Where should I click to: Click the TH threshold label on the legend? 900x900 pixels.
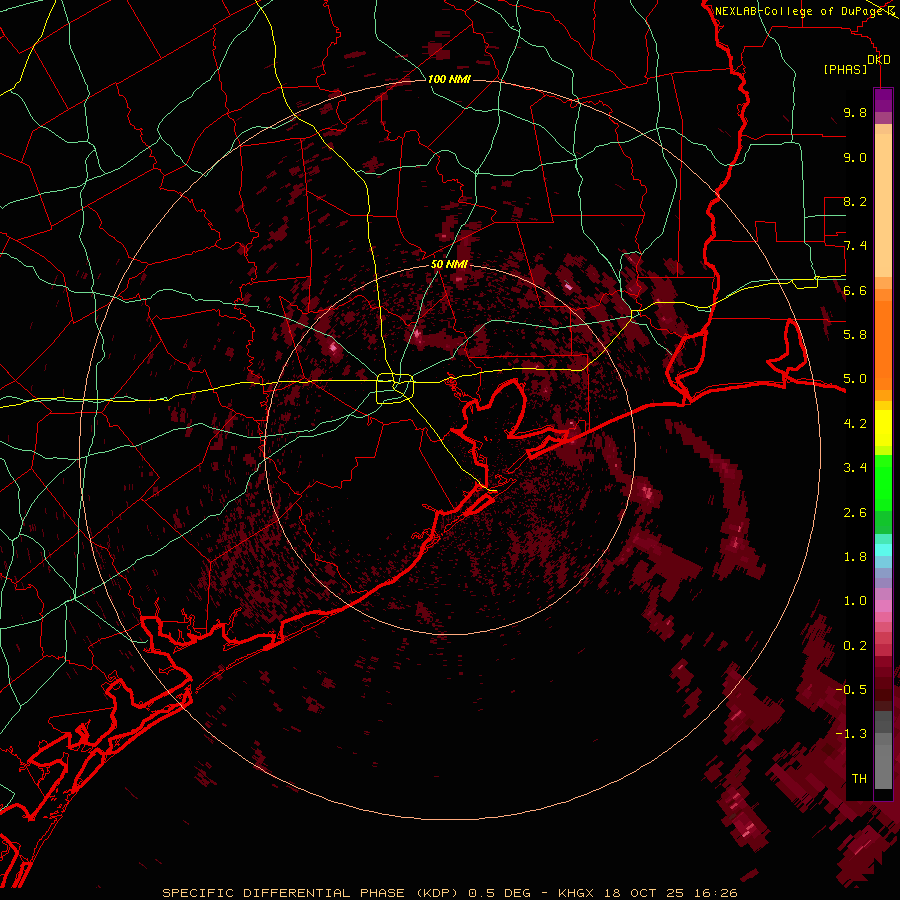coord(859,779)
